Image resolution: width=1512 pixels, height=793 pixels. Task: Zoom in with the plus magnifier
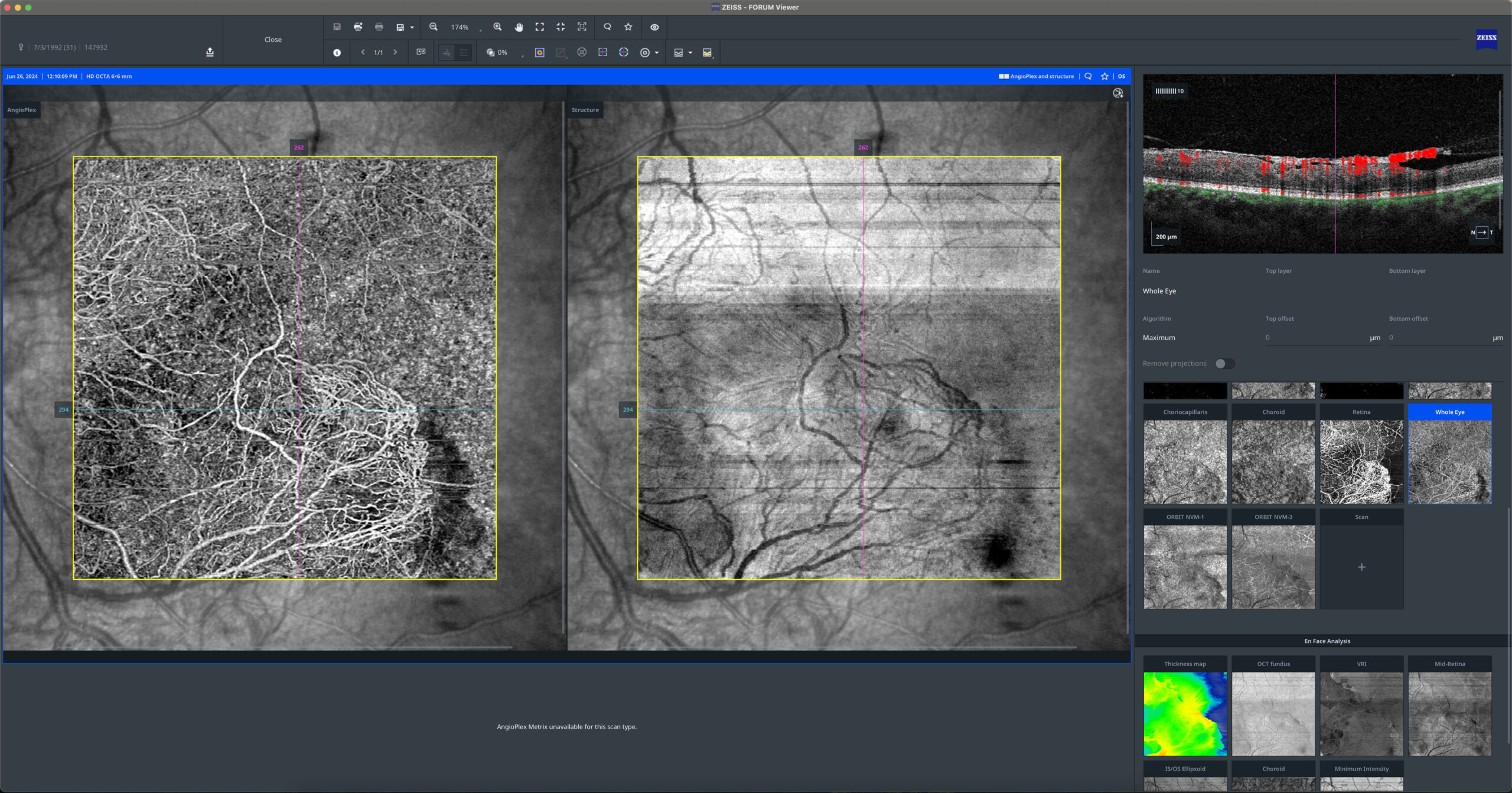click(x=497, y=27)
